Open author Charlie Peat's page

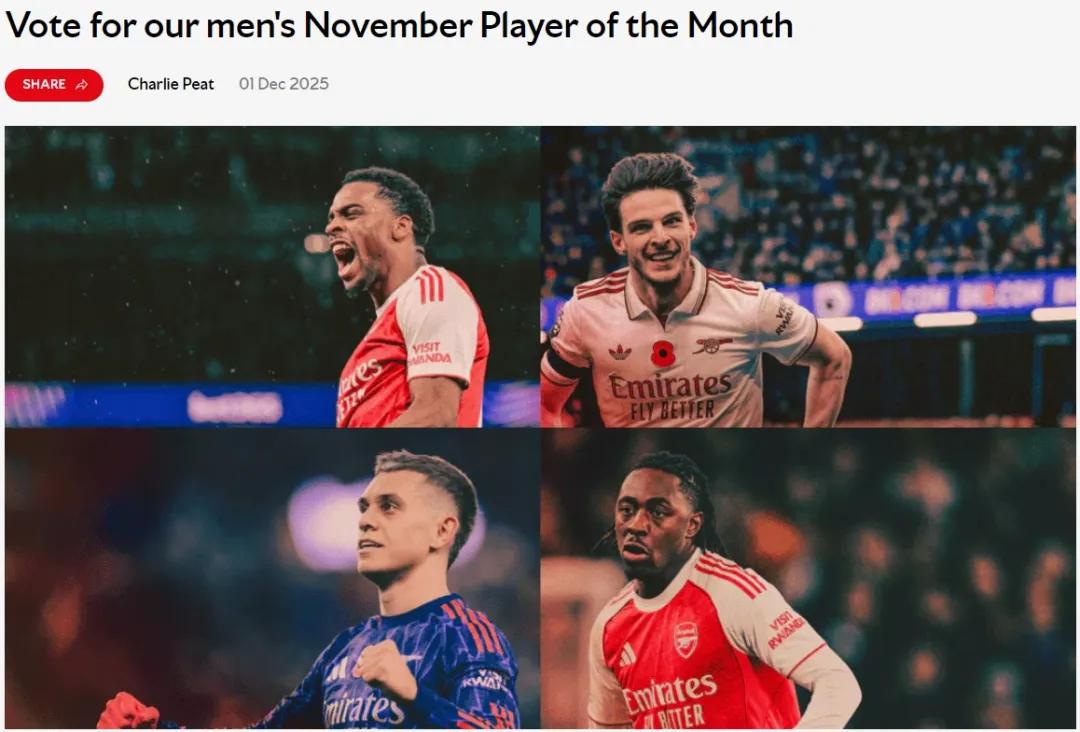point(171,84)
